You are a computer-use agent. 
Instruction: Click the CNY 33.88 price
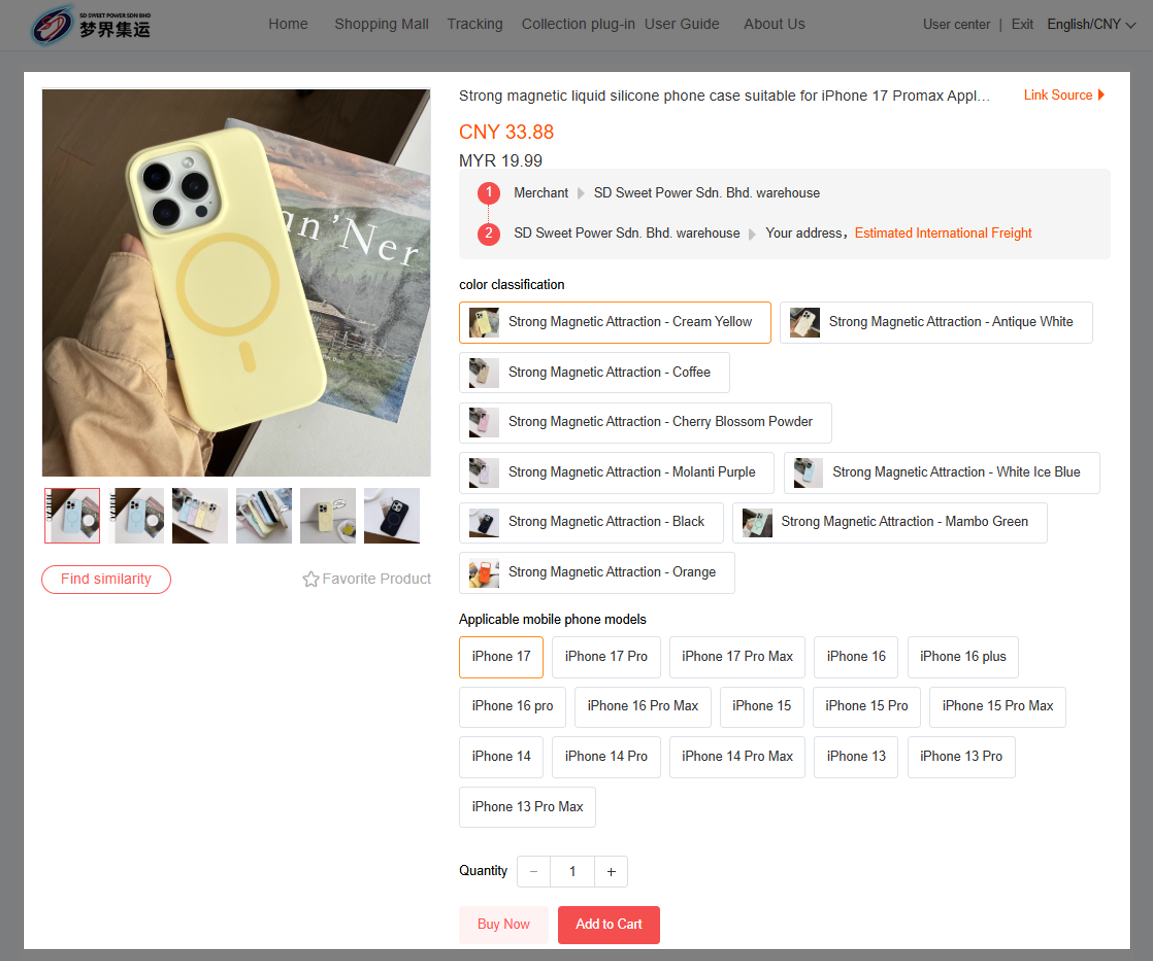click(x=506, y=132)
